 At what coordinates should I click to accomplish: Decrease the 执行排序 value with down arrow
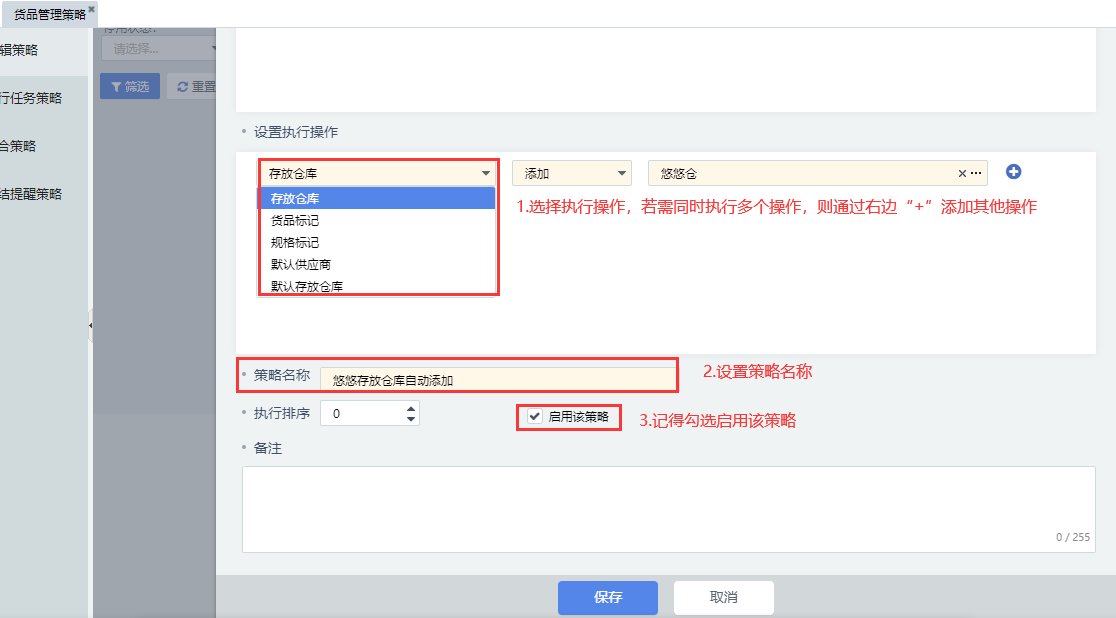[411, 419]
